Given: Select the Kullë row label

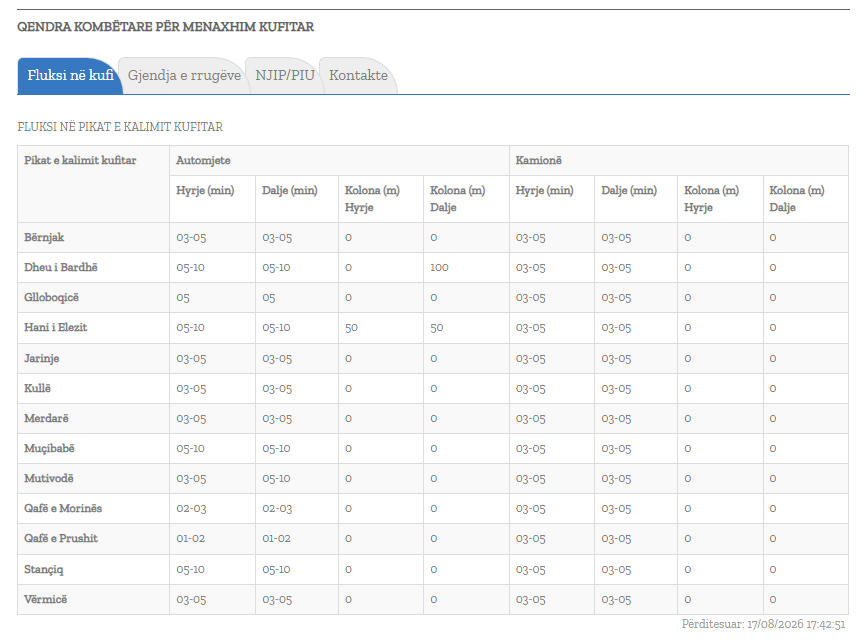Looking at the screenshot, I should pyautogui.click(x=37, y=388).
